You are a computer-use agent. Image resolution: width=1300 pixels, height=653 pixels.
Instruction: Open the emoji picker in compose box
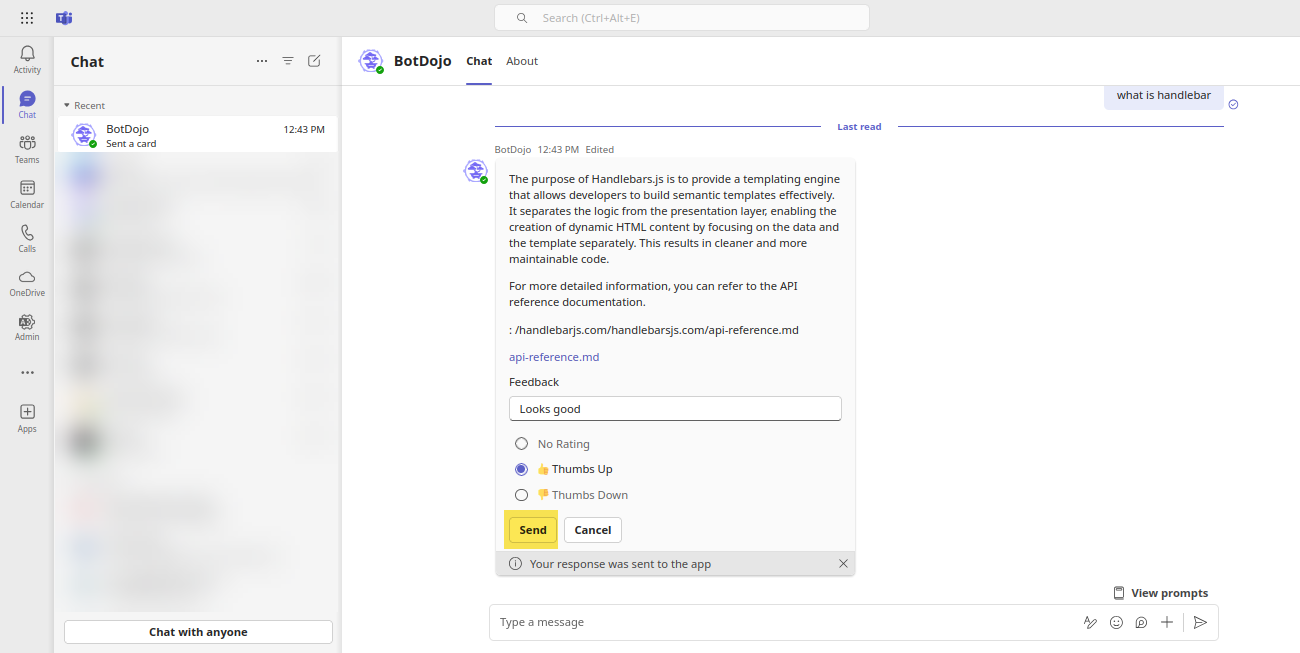pos(1116,622)
